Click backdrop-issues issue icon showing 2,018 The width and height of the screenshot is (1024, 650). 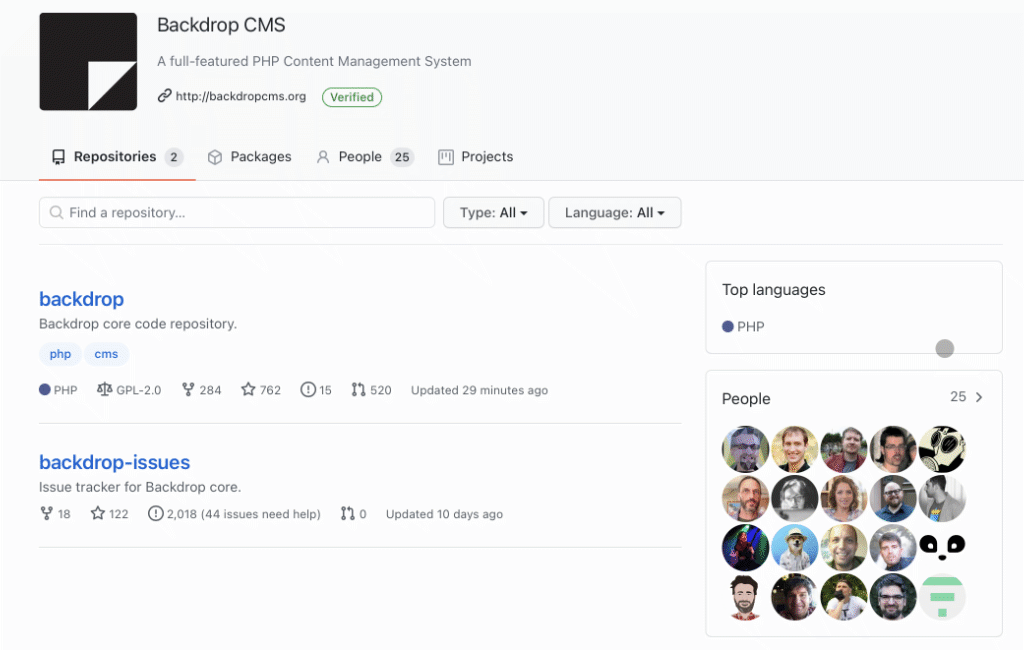pos(155,513)
